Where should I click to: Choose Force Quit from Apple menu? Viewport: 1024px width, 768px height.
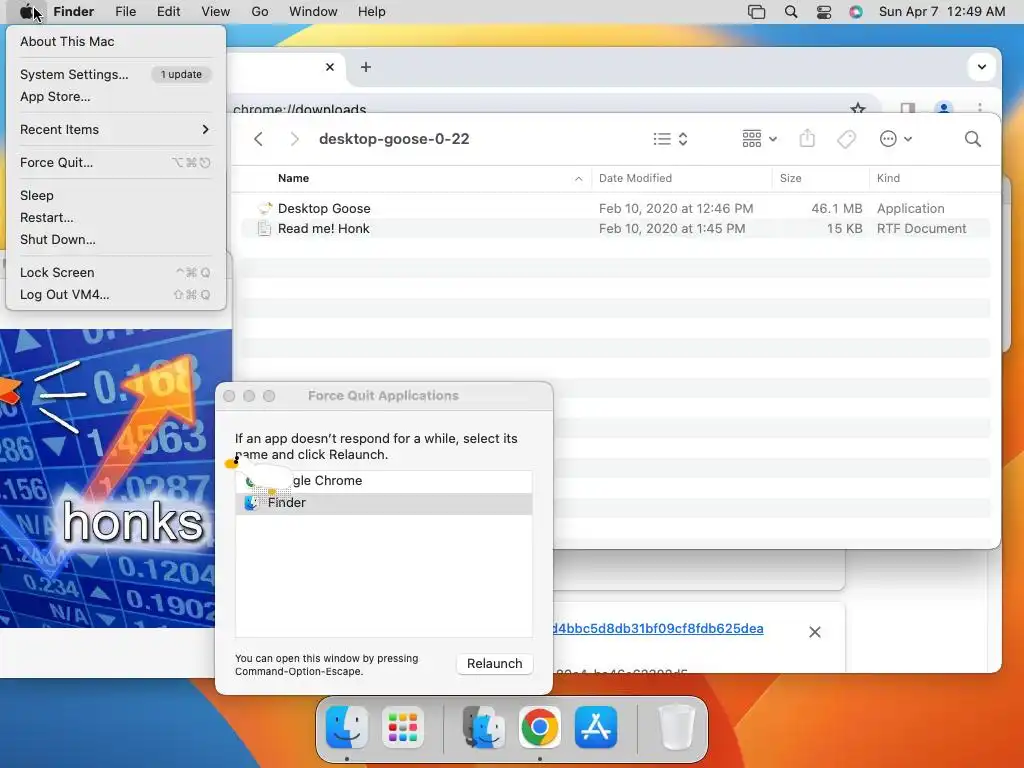tap(116, 163)
